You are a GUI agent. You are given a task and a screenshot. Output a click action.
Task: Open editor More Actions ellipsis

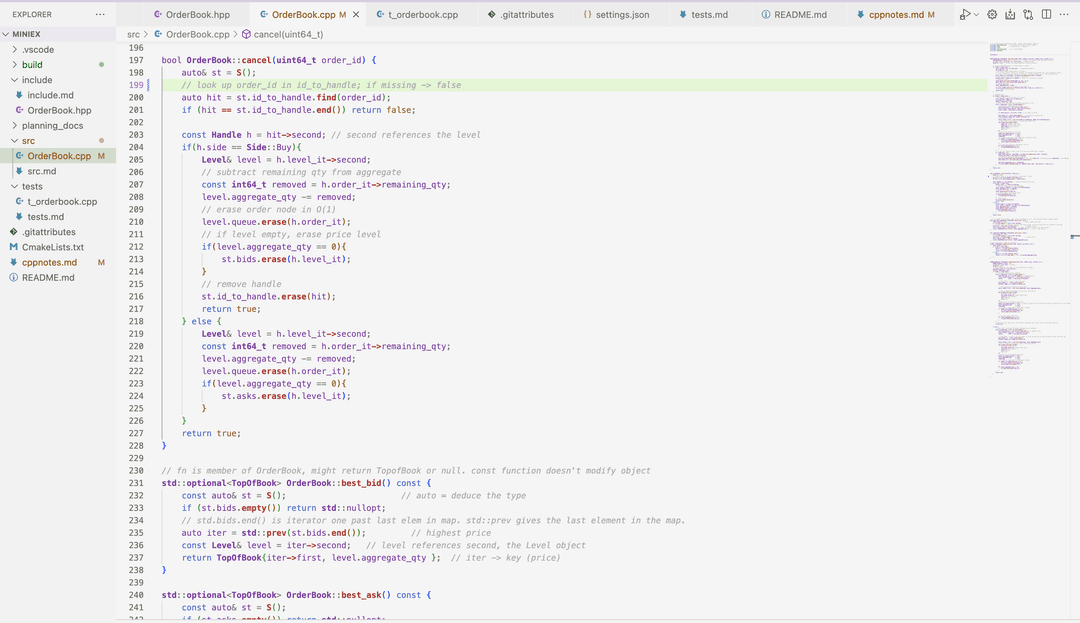(x=1064, y=15)
